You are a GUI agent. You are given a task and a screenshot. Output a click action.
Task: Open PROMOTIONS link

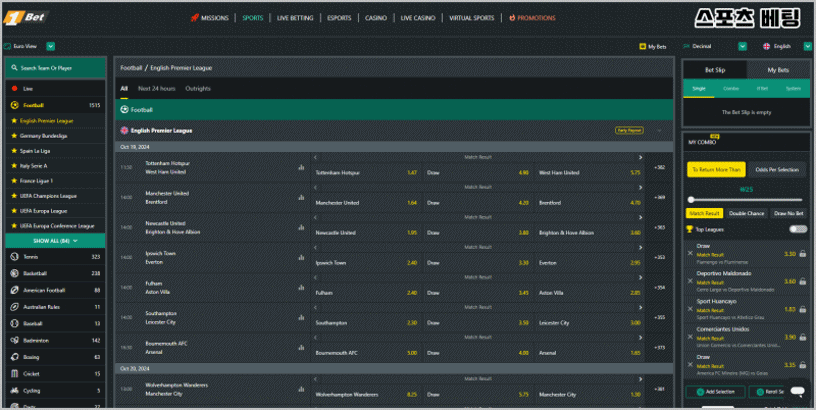click(x=532, y=18)
